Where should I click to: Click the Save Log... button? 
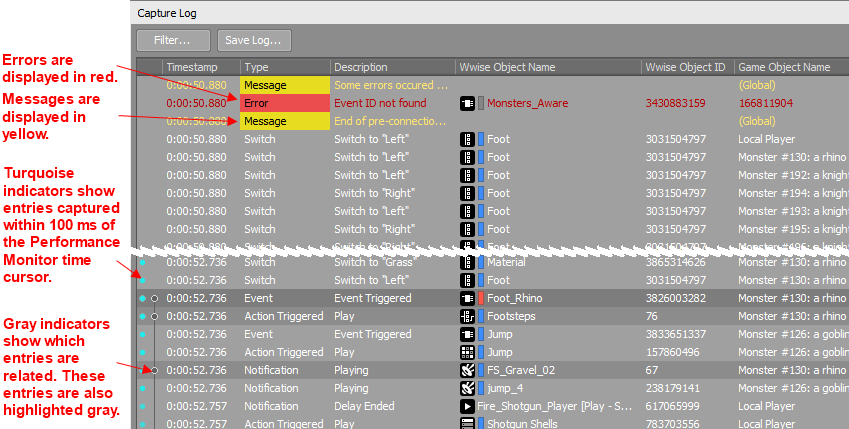[x=254, y=40]
